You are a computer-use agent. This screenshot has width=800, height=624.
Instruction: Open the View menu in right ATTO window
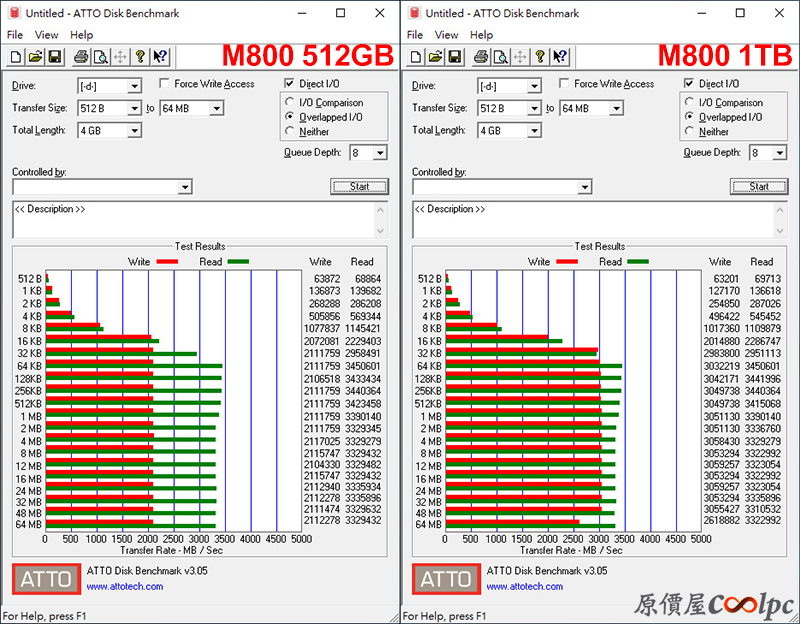tap(446, 35)
